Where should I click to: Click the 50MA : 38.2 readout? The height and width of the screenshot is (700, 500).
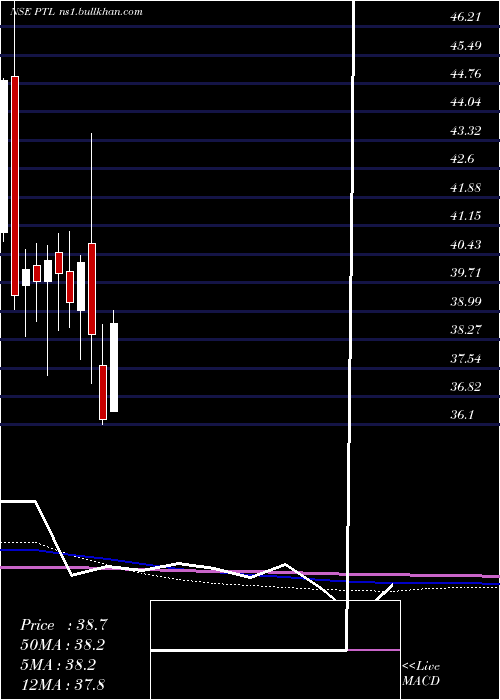[63, 645]
